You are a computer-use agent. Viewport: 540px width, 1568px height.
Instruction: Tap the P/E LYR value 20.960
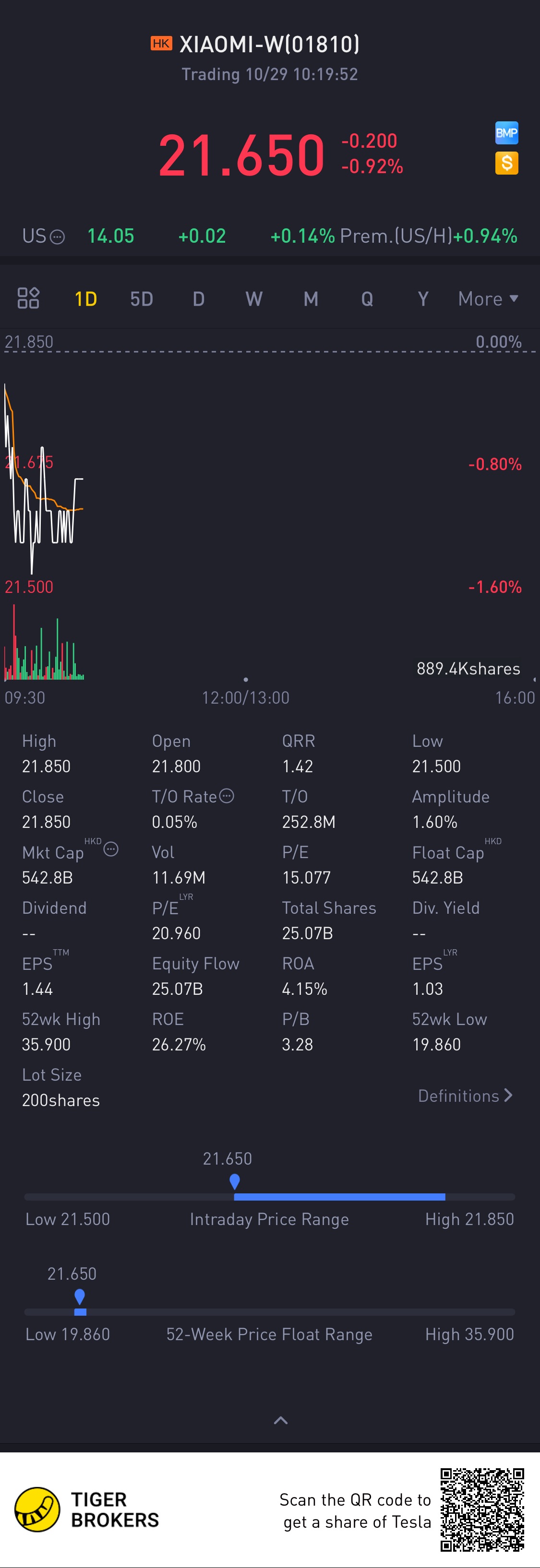pyautogui.click(x=177, y=933)
